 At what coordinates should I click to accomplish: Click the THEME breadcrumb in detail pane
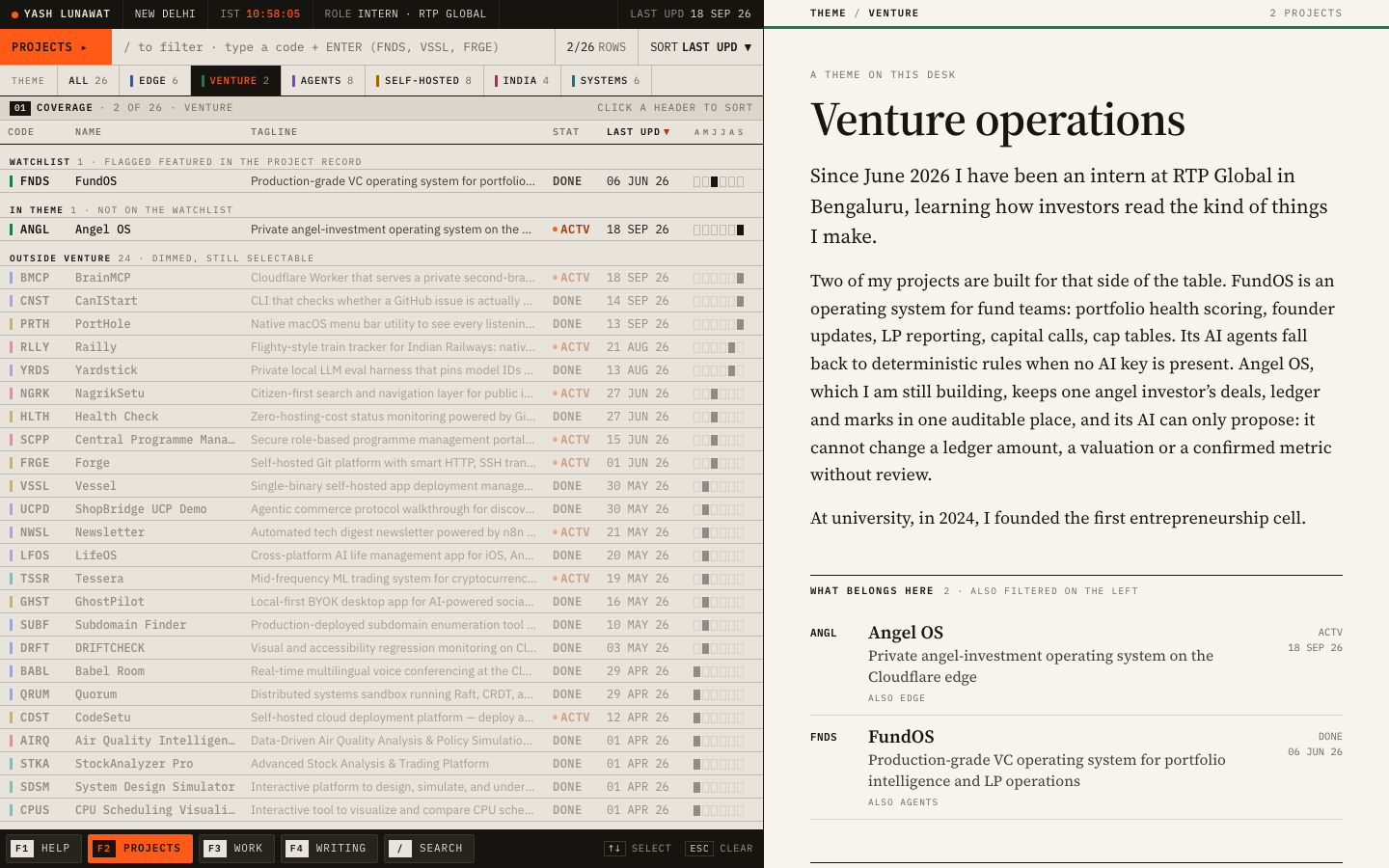point(828,14)
